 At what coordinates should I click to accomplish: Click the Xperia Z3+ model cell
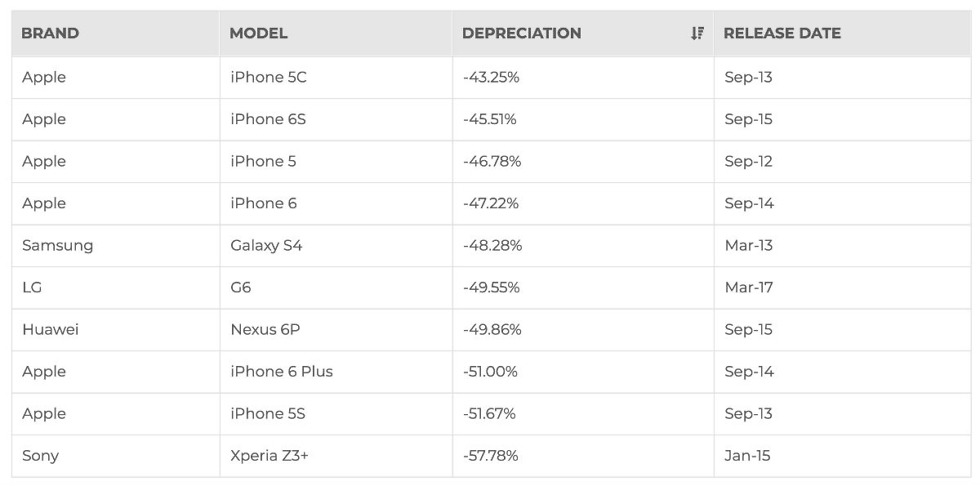(269, 455)
